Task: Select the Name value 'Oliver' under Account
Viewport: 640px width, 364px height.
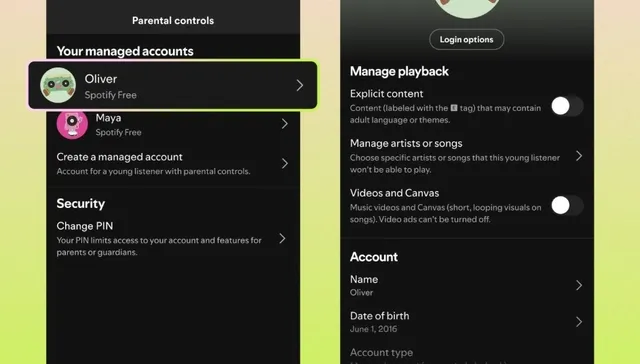Action: 362,293
